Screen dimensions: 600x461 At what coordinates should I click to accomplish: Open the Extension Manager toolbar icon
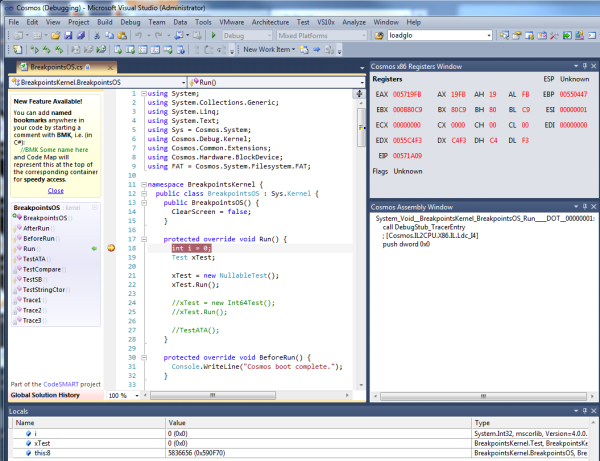tap(579, 36)
